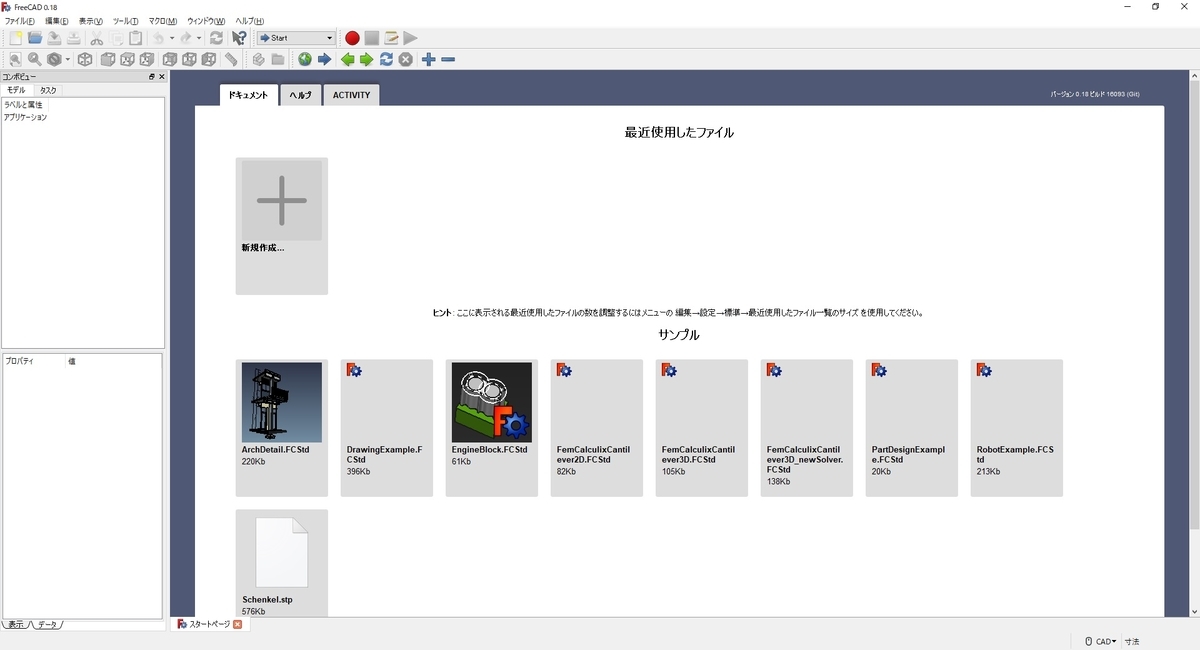Click the fit-all zoom icon
The height and width of the screenshot is (650, 1200).
click(x=15, y=58)
